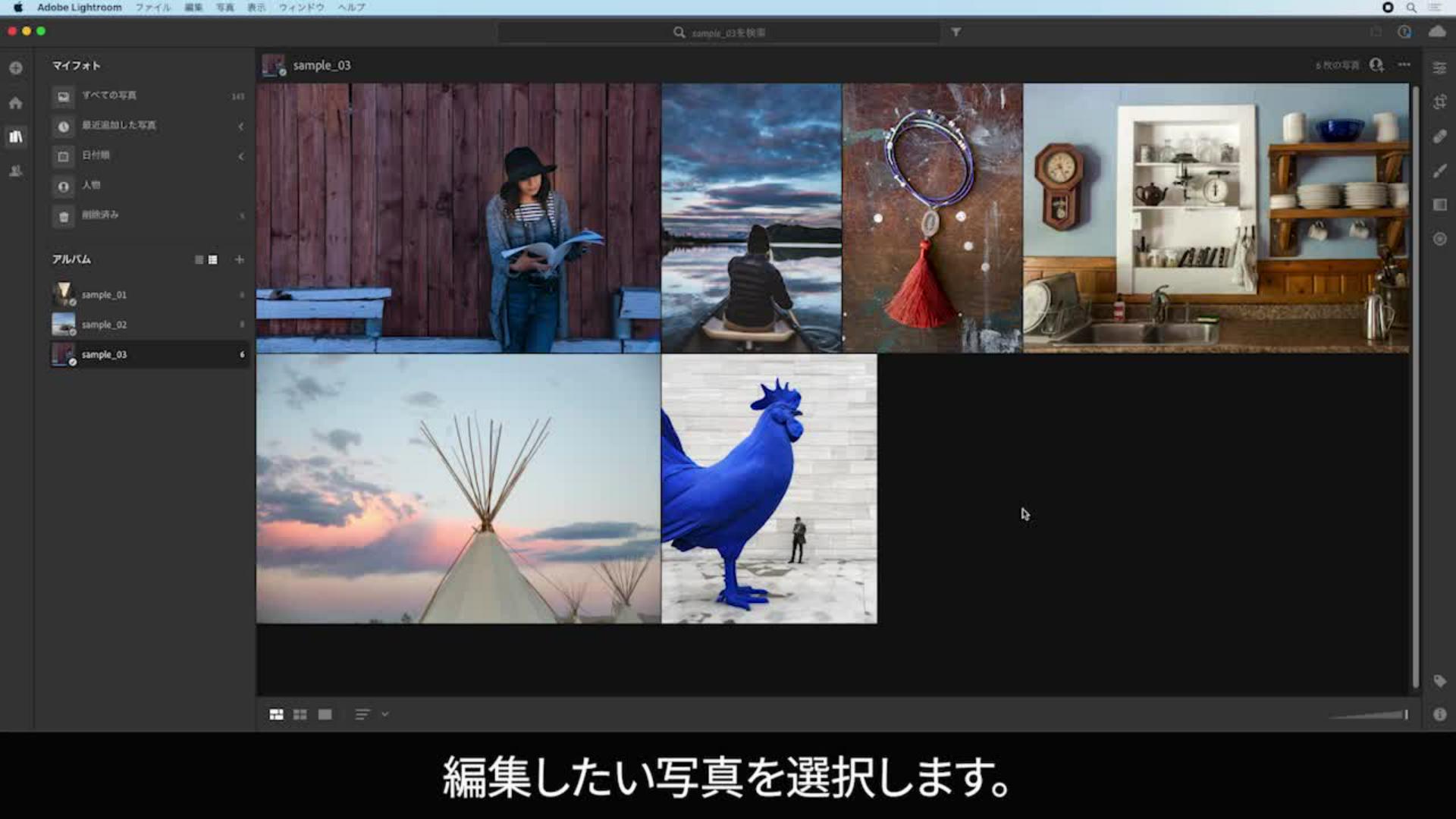
Task: Open the Info panel icon
Action: 1439,714
